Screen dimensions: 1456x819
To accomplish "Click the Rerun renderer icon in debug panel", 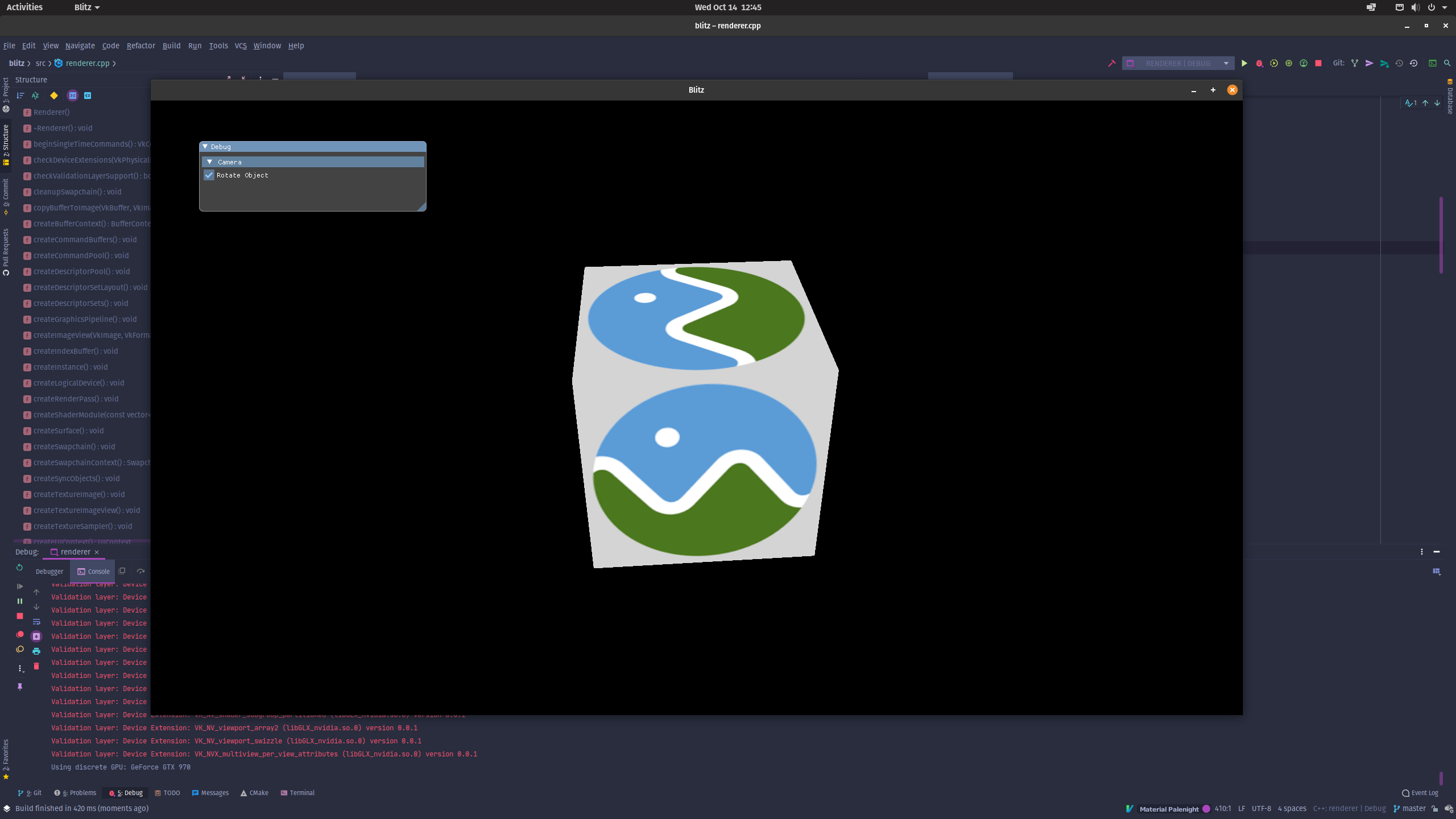I will click(20, 567).
